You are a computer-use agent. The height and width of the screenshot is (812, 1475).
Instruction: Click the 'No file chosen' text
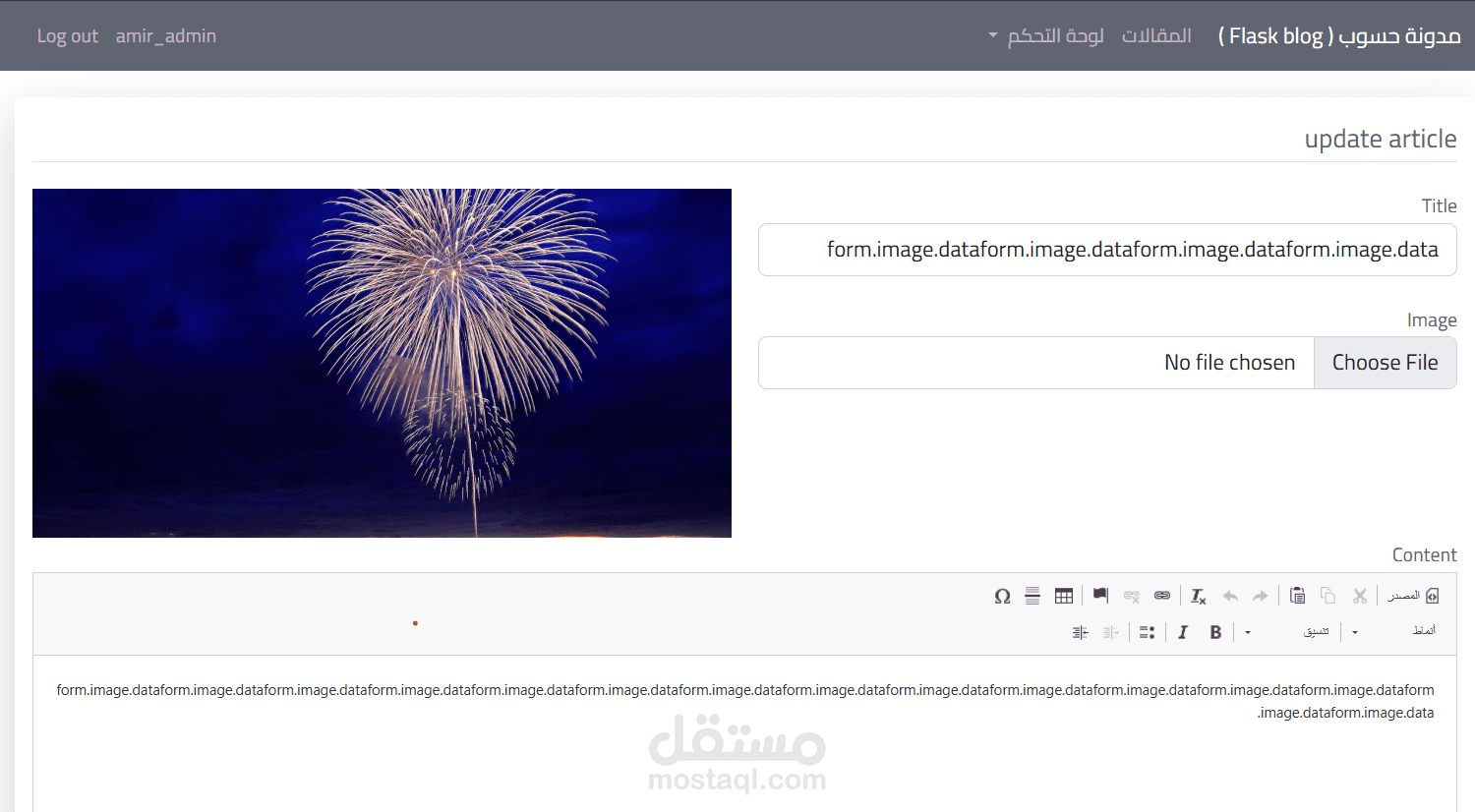tap(1229, 363)
